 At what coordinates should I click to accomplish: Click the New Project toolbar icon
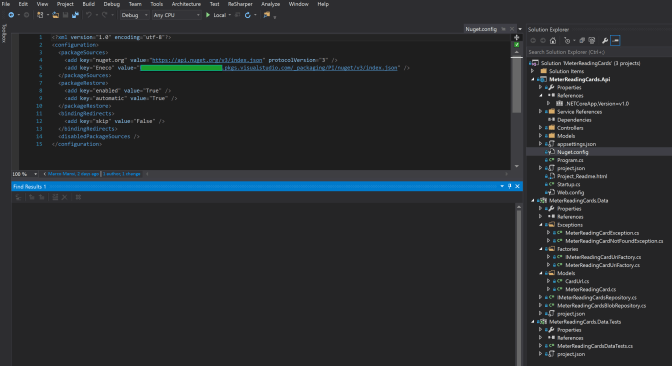(40, 15)
